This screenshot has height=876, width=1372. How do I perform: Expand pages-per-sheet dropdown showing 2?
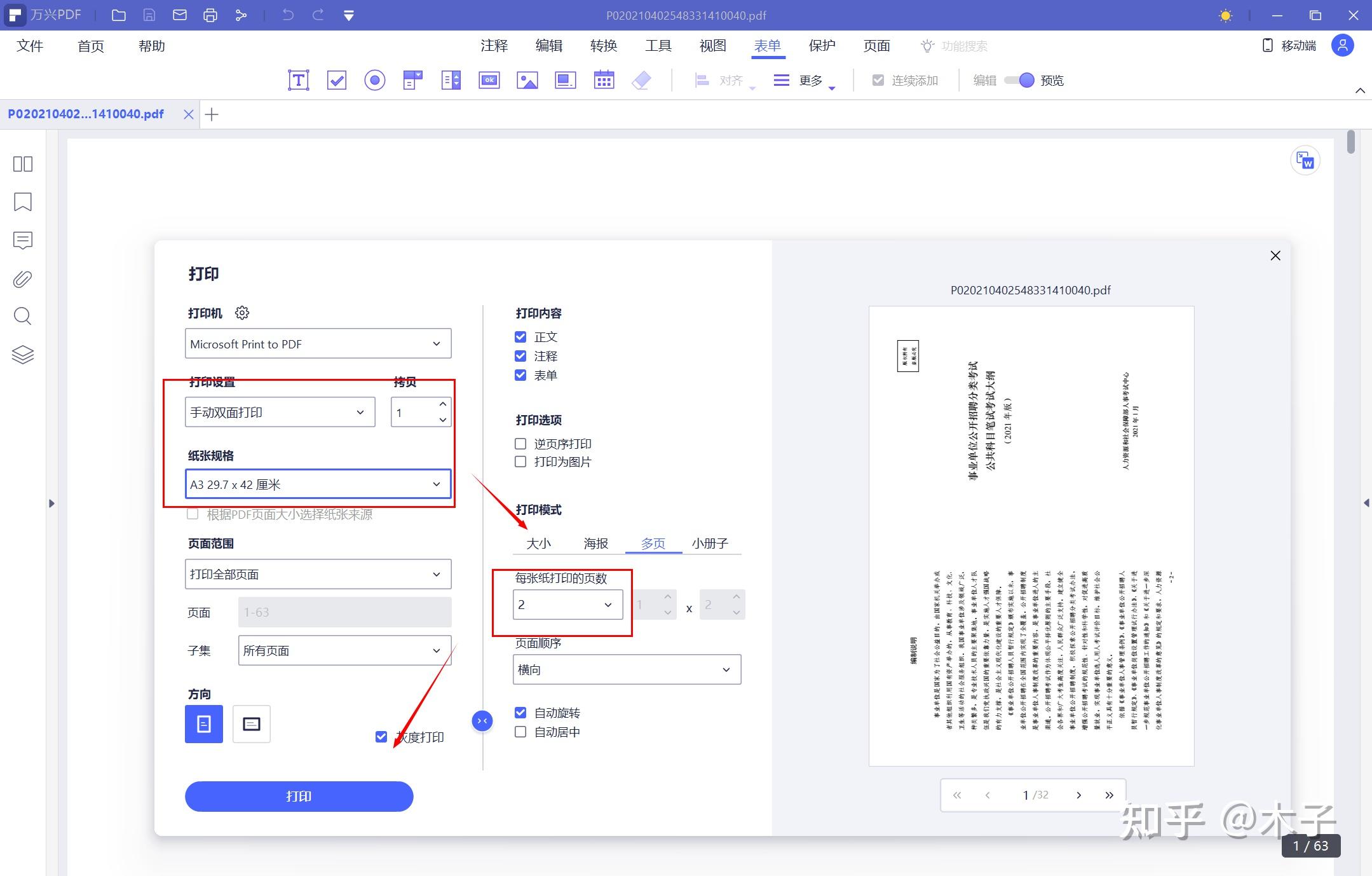(x=568, y=605)
